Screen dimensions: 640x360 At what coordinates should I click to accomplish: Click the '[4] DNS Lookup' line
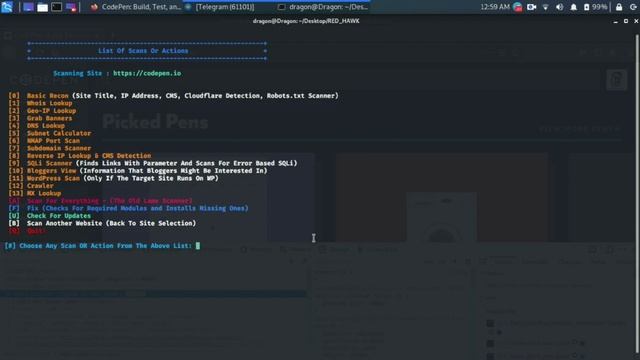[36, 126]
